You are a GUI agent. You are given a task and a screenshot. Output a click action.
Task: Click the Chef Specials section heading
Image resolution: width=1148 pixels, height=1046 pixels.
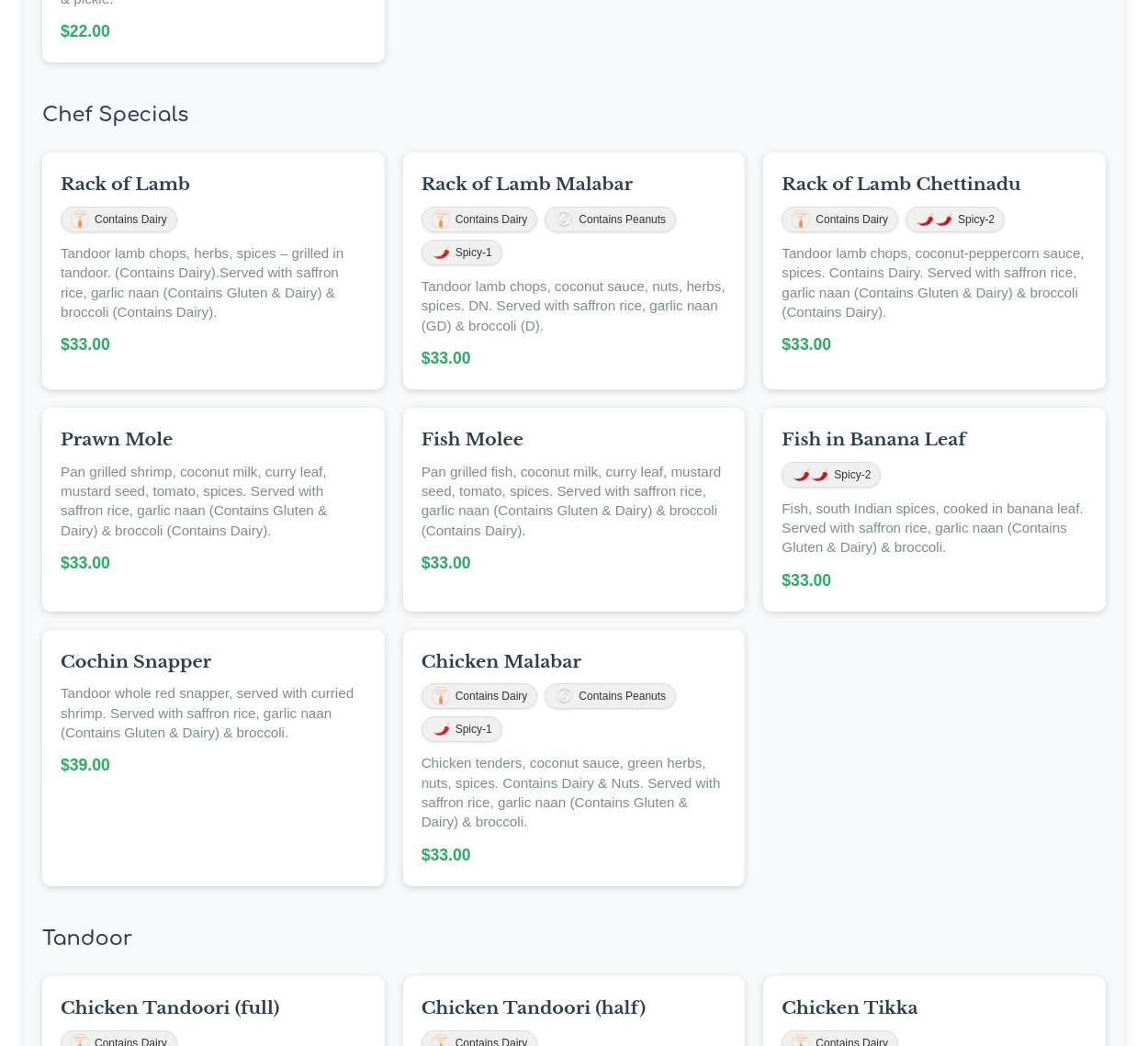(115, 114)
